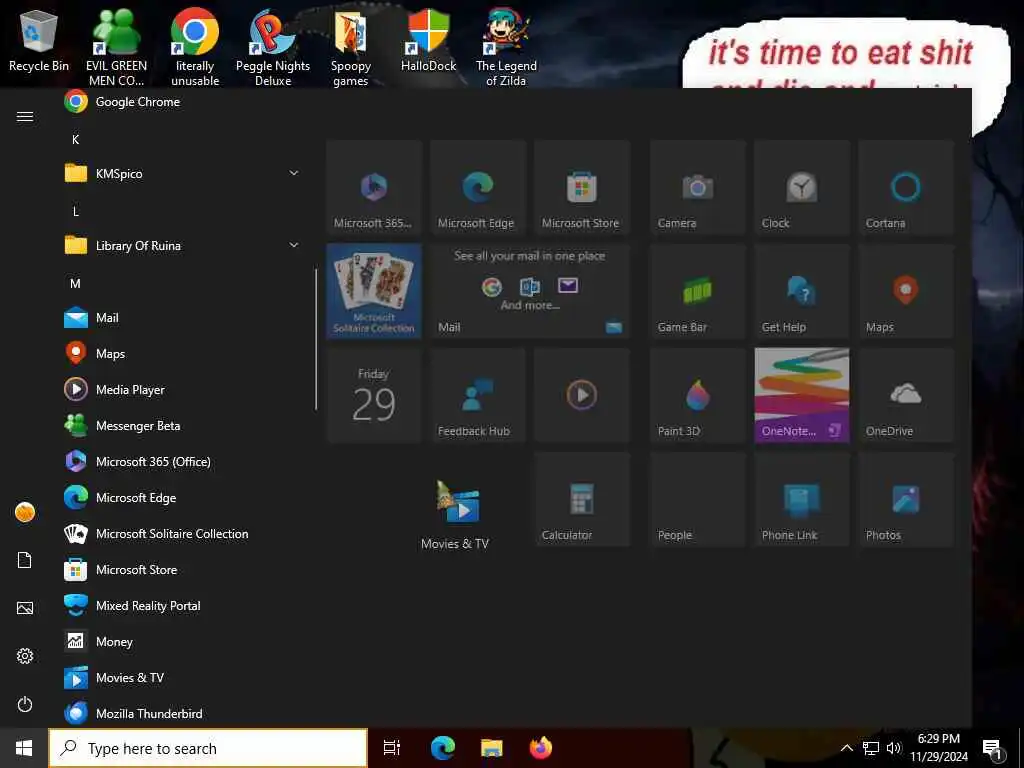Open the Cortana tile
Screen dimensions: 1024x768
coord(906,187)
